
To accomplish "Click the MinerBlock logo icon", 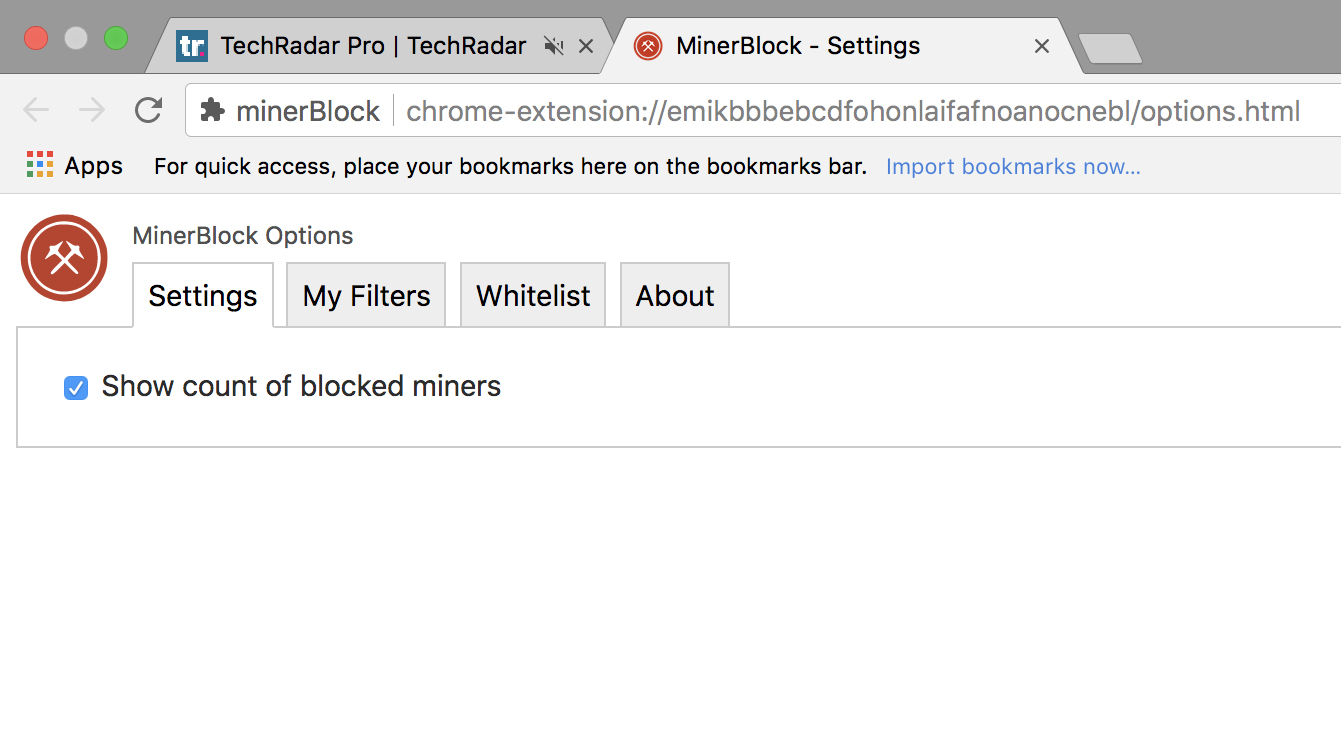I will tap(64, 258).
